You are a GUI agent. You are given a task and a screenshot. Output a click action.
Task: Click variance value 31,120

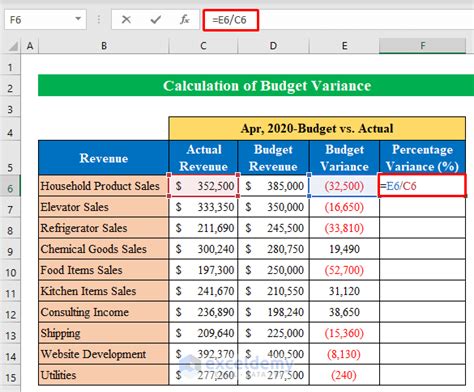coord(344,291)
